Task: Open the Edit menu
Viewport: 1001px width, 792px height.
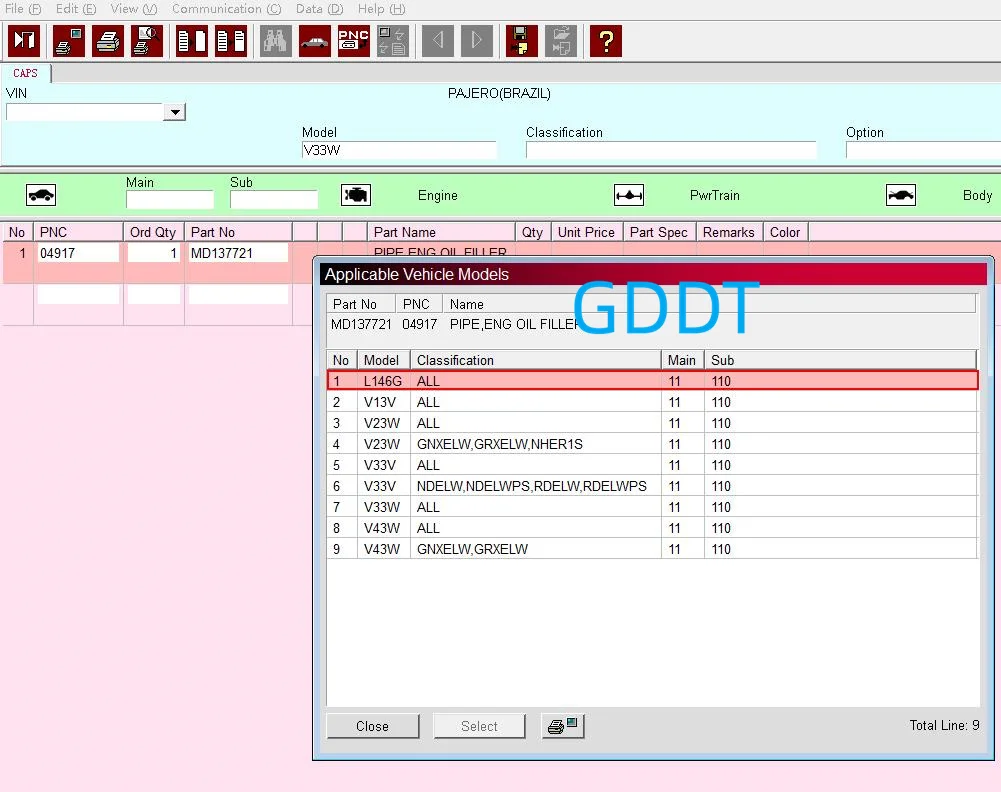Action: coord(76,9)
